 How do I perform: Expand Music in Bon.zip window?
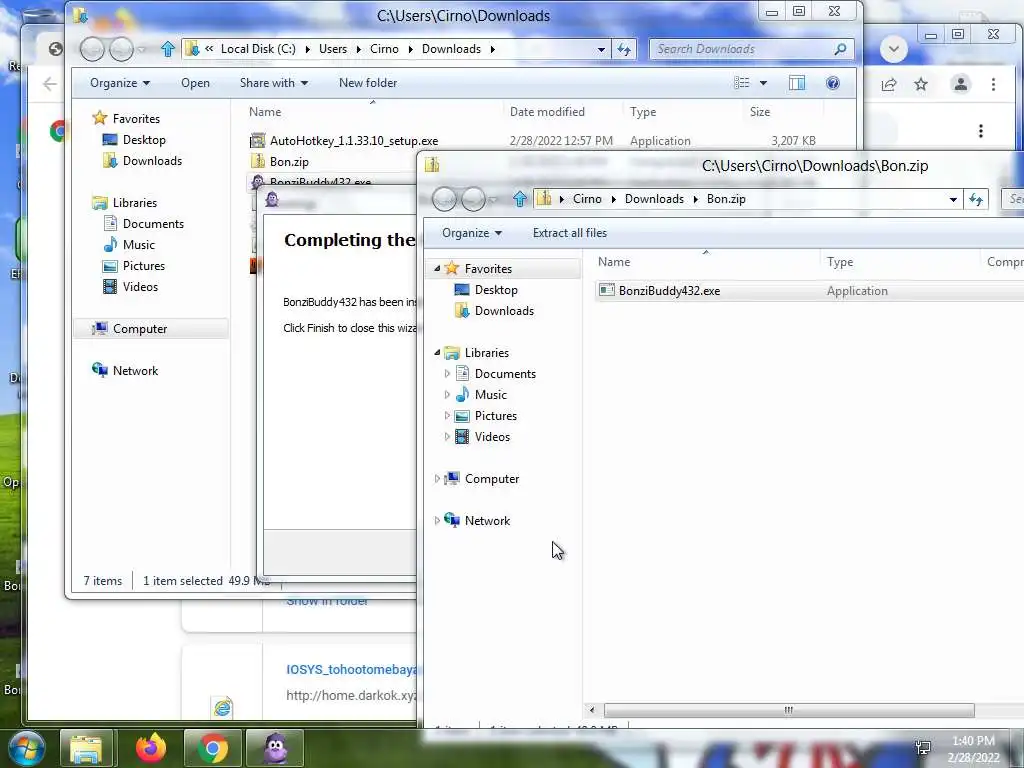click(x=447, y=394)
